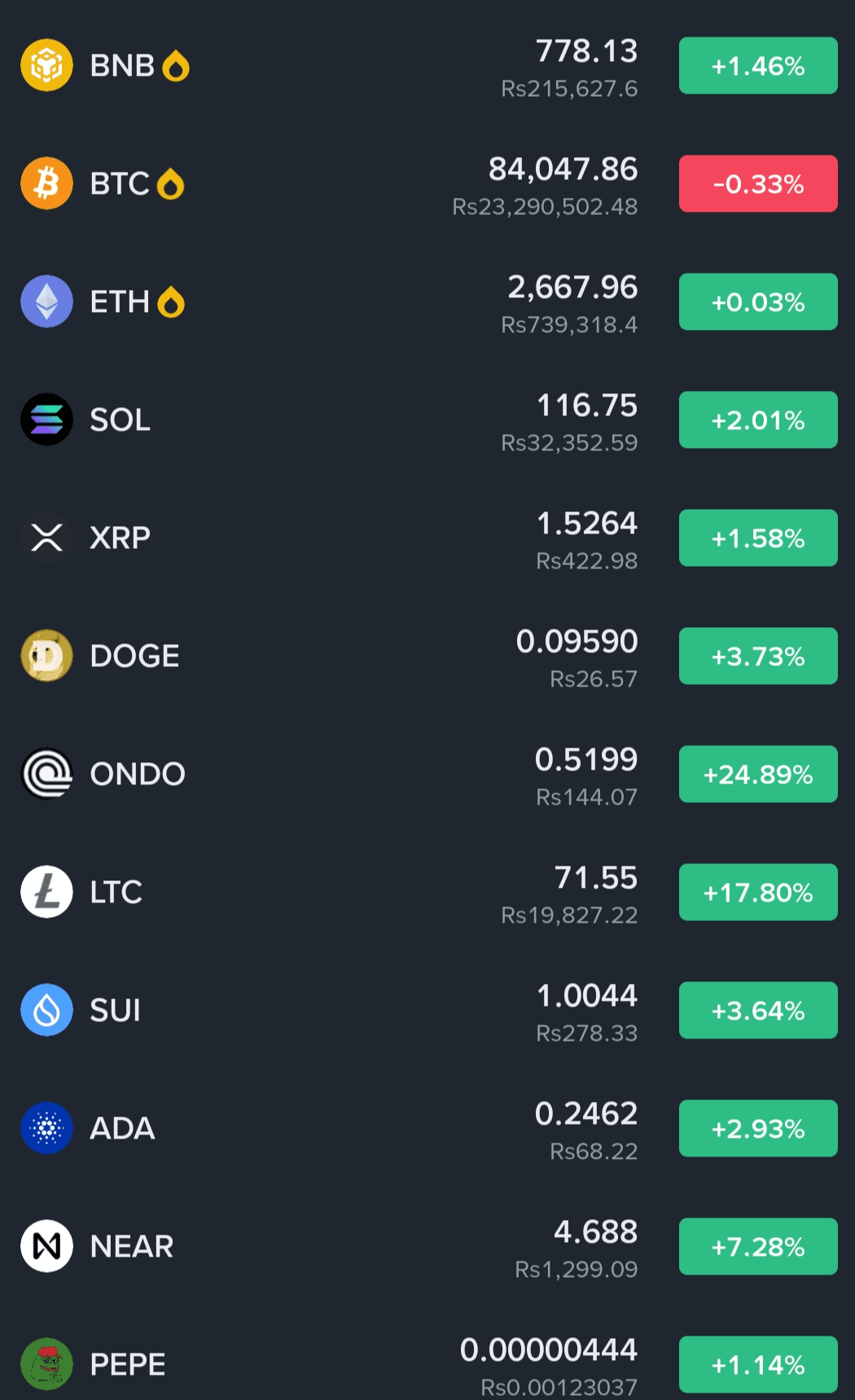Screen dimensions: 855x1400
Task: Tap the SUI droplet logo icon
Action: [46, 1010]
